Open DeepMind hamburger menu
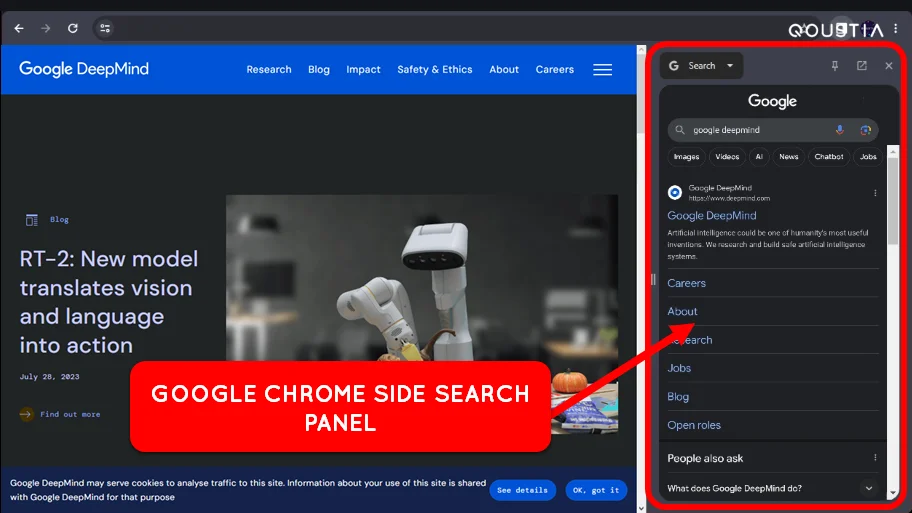 pyautogui.click(x=602, y=70)
